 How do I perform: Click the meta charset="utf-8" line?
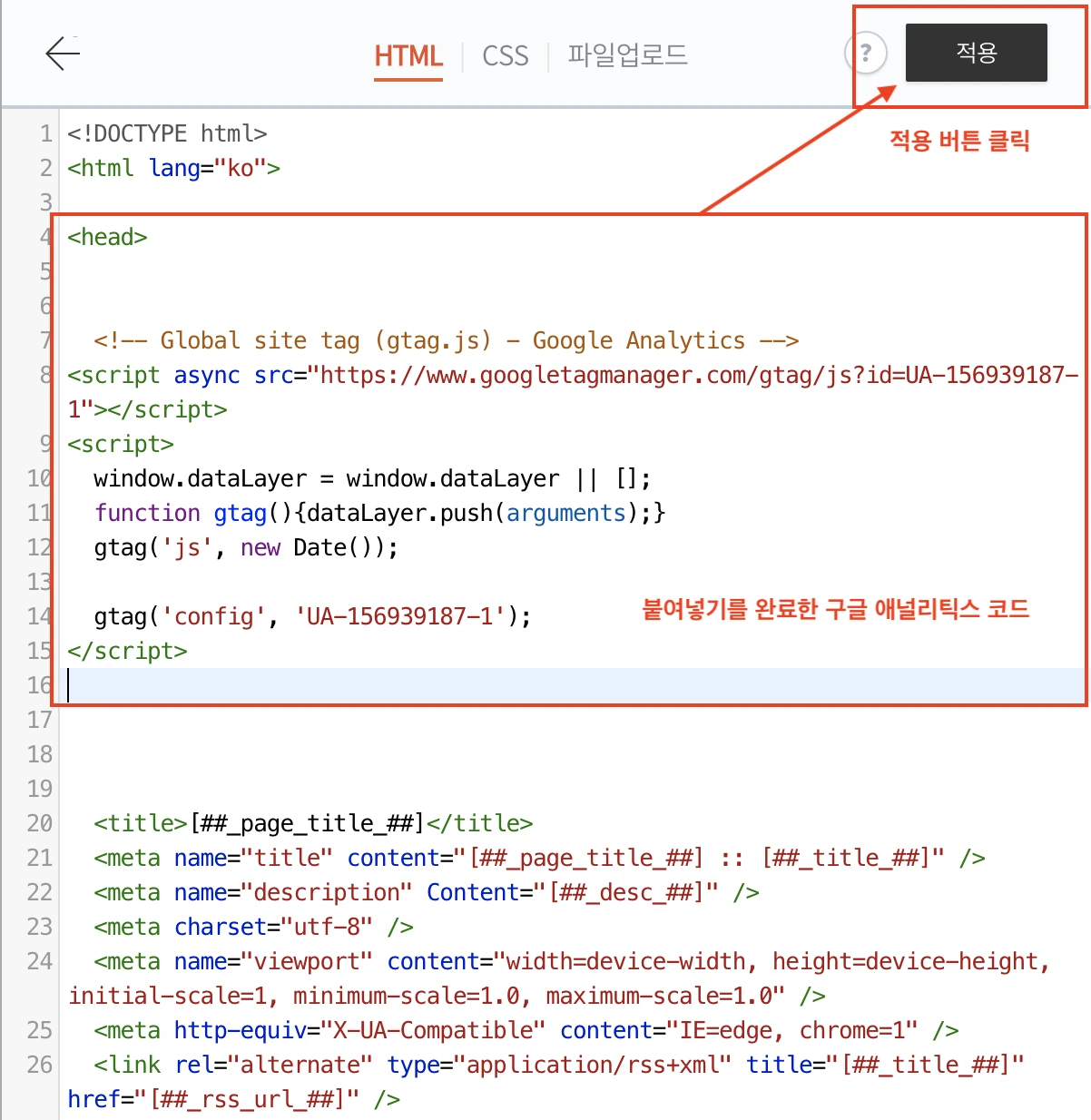[253, 927]
